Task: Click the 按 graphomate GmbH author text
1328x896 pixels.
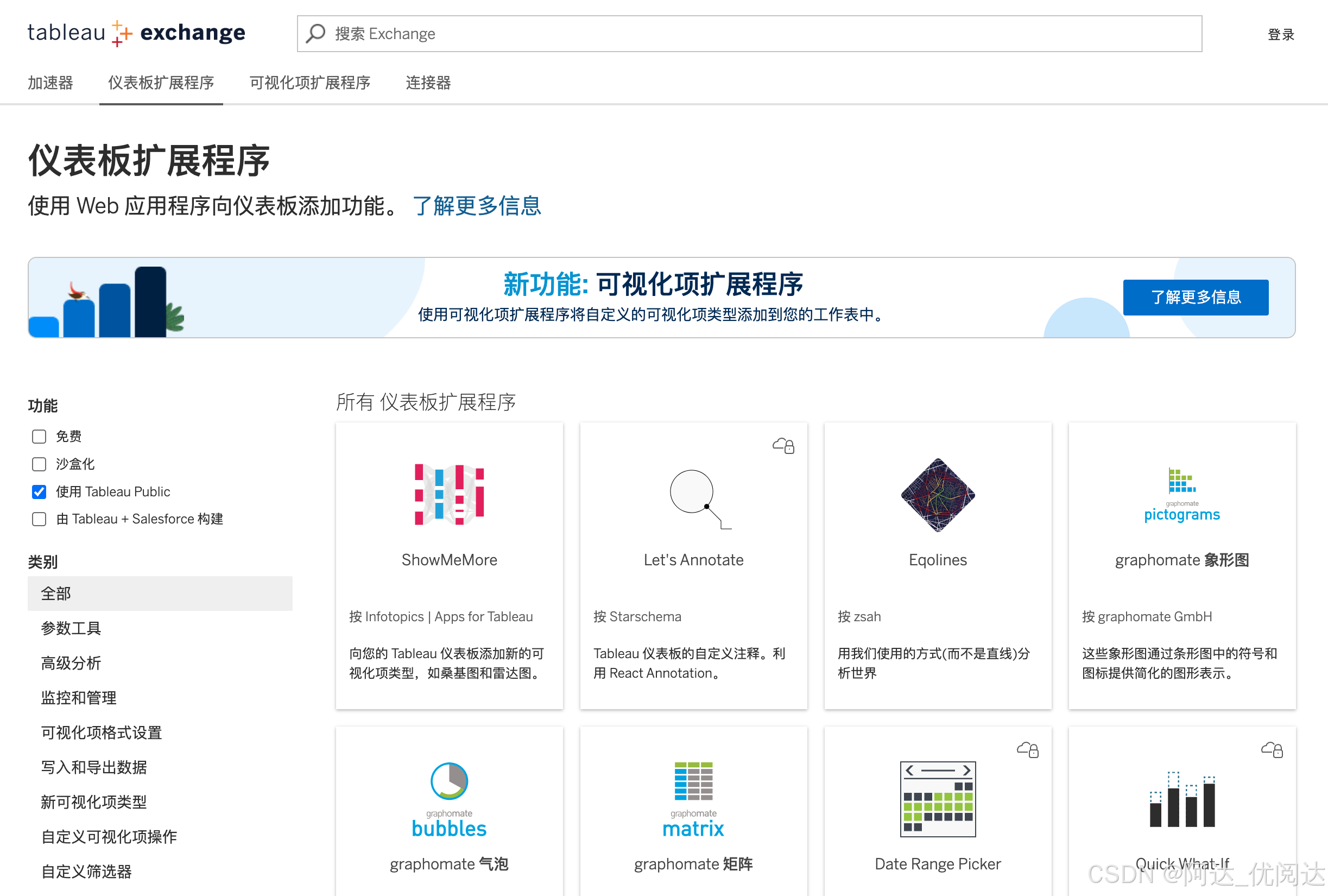Action: coord(1147,616)
